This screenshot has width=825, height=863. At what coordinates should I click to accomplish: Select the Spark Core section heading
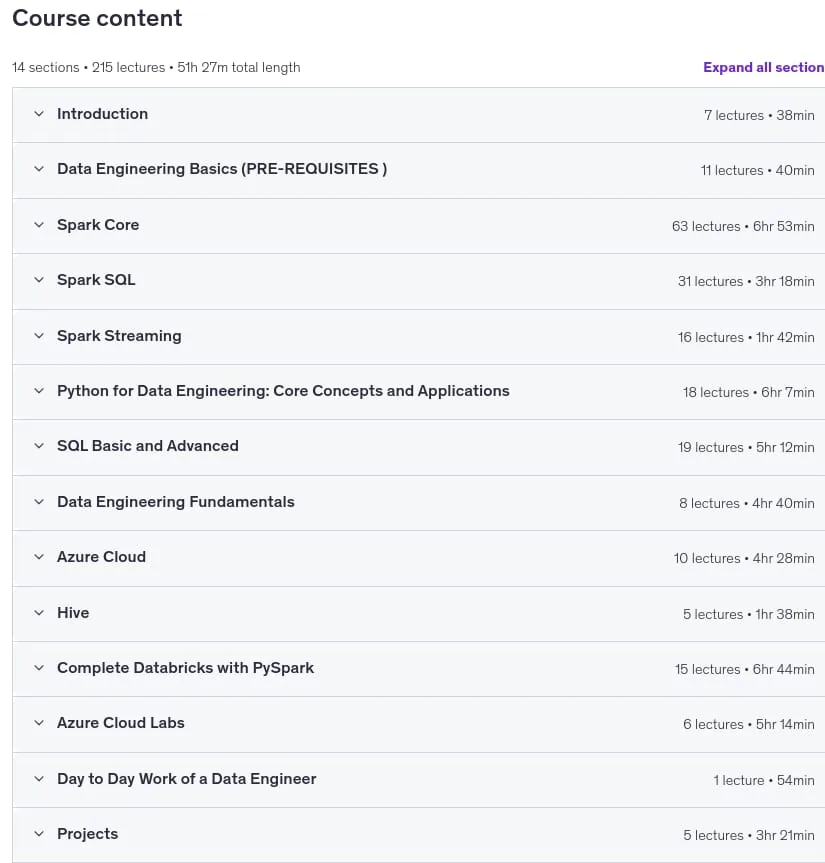[x=98, y=225]
